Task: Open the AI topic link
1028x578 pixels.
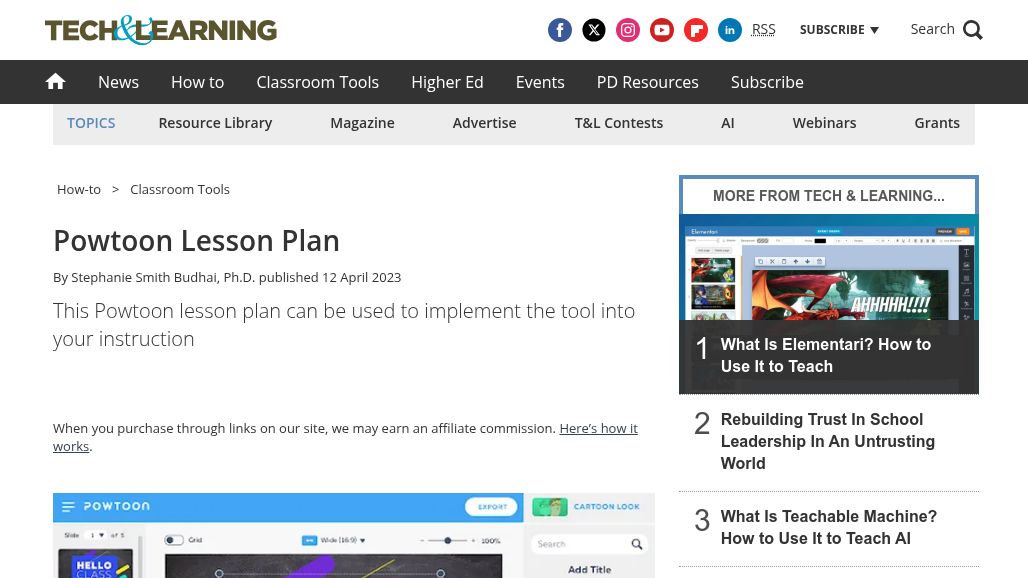Action: pos(728,123)
